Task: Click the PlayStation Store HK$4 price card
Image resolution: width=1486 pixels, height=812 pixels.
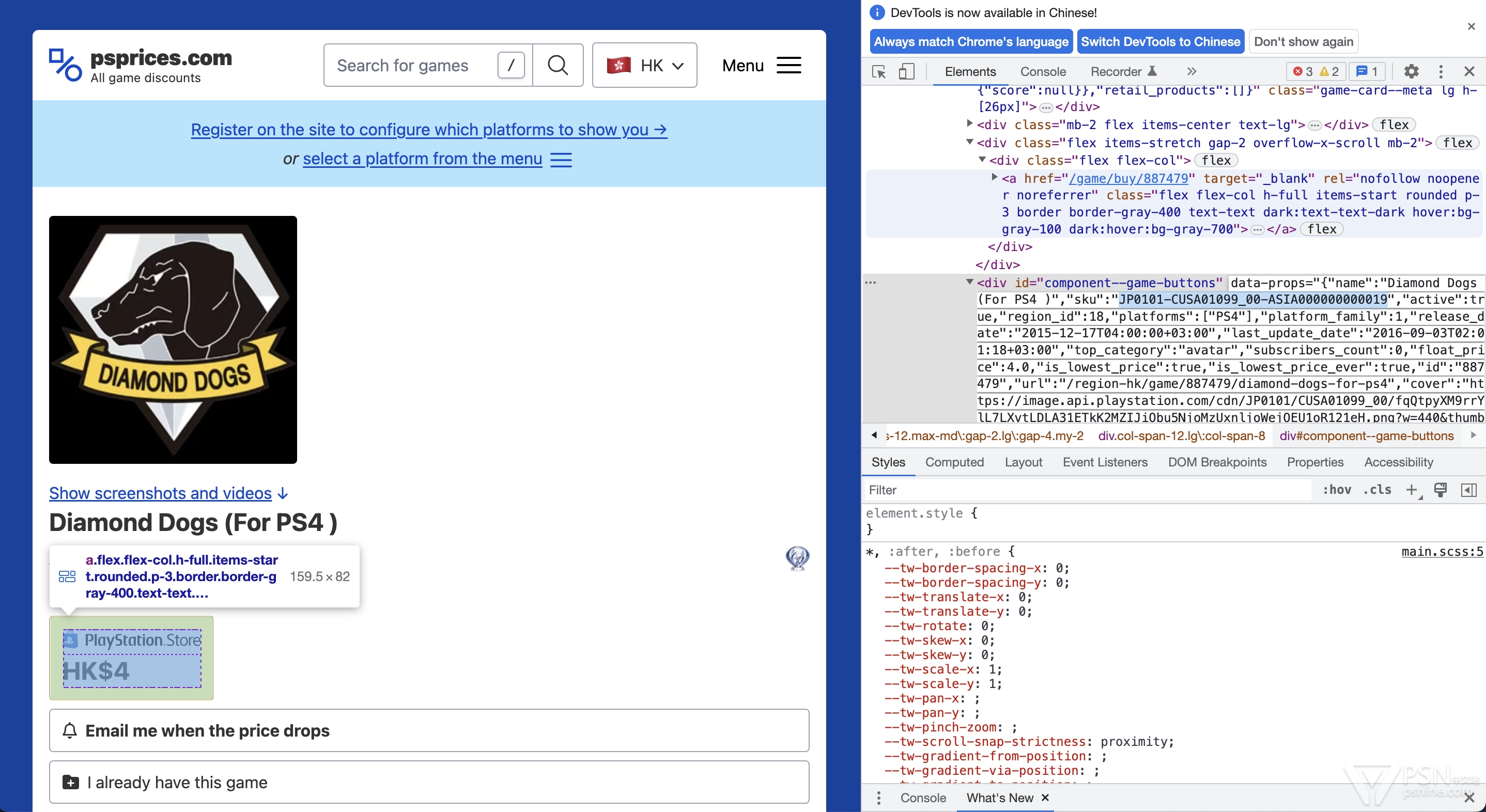Action: point(132,658)
